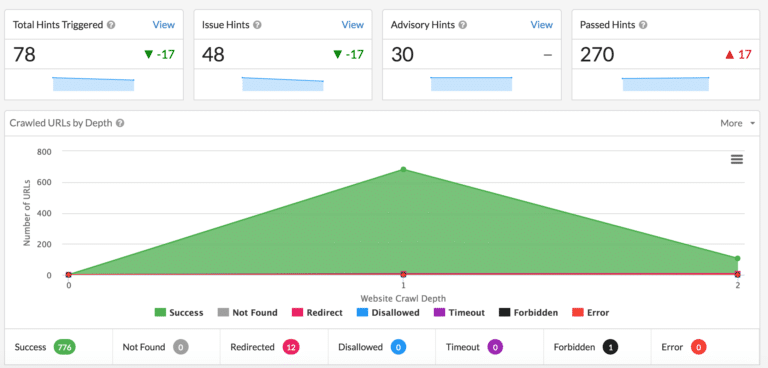Screen dimensions: 768x368
Task: Click green down arrow in Total Hints card
Action: pos(149,54)
